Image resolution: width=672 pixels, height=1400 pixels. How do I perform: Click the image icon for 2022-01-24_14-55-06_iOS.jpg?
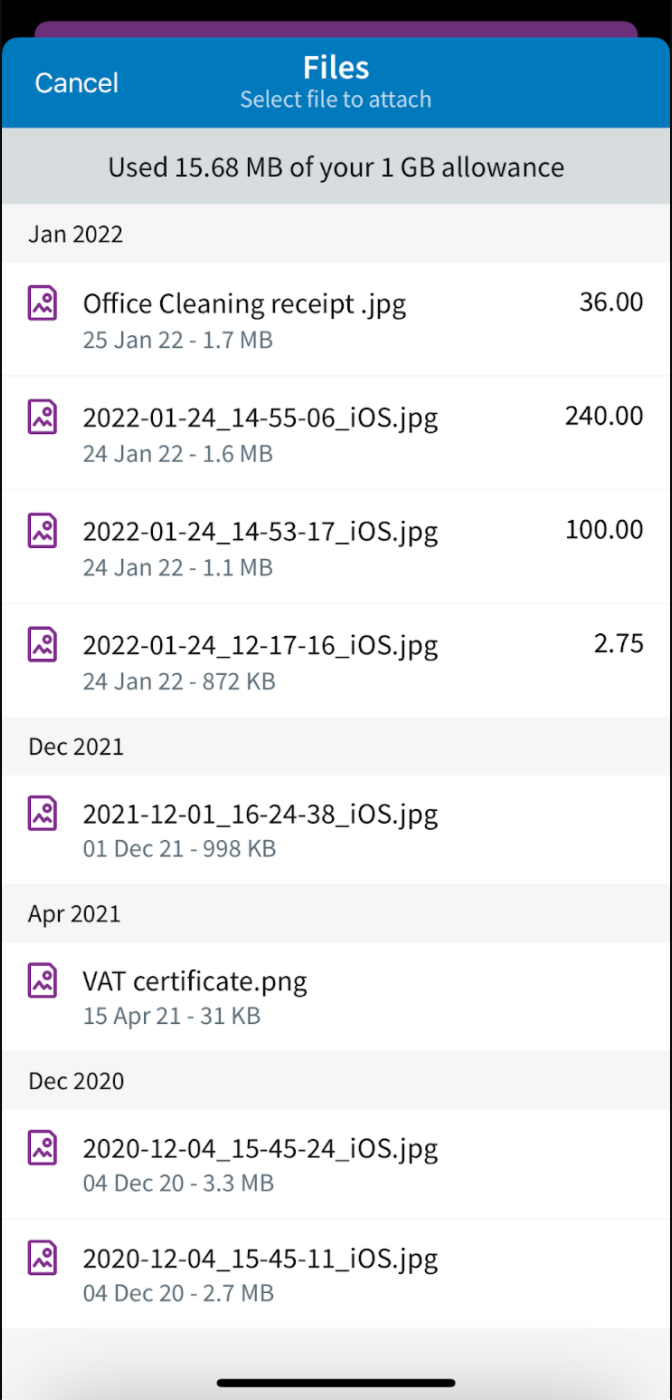42,415
